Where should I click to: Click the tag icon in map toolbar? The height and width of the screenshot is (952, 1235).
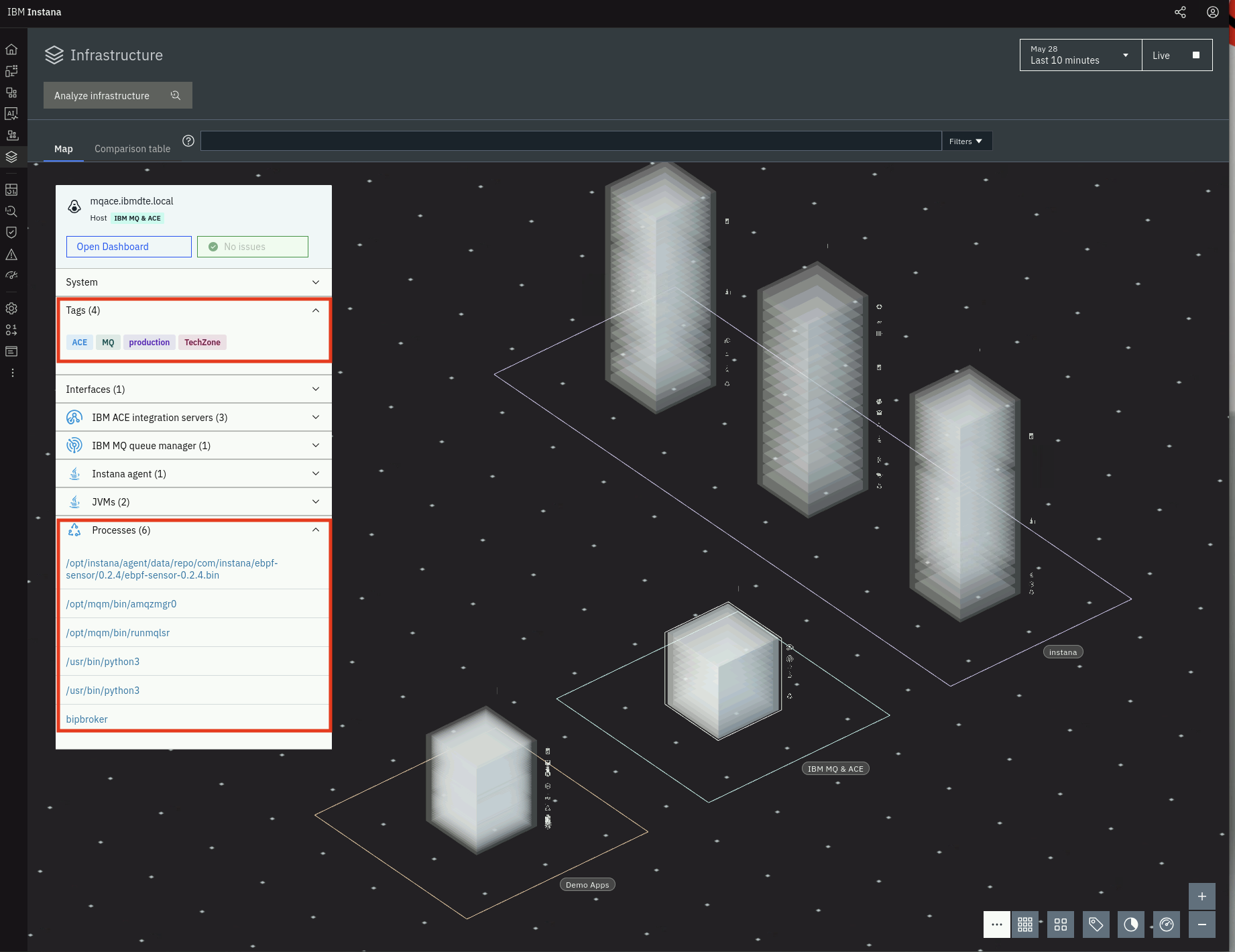click(x=1096, y=925)
